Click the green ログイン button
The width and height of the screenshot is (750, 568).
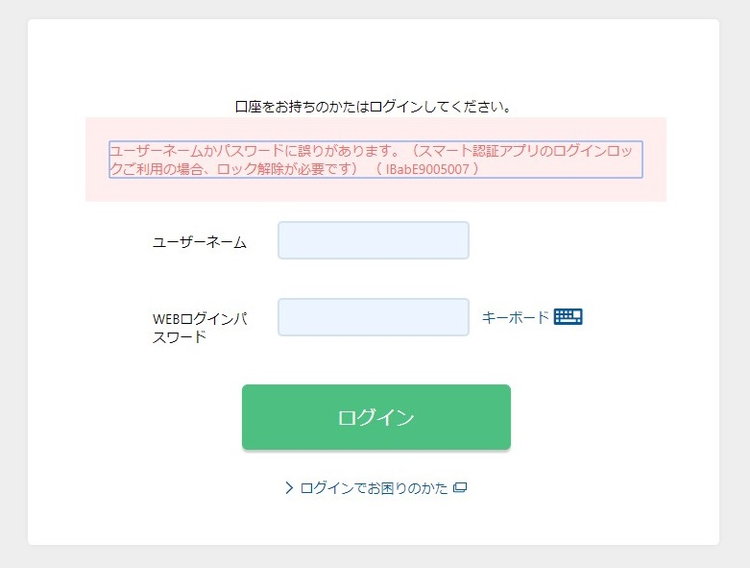coord(376,417)
